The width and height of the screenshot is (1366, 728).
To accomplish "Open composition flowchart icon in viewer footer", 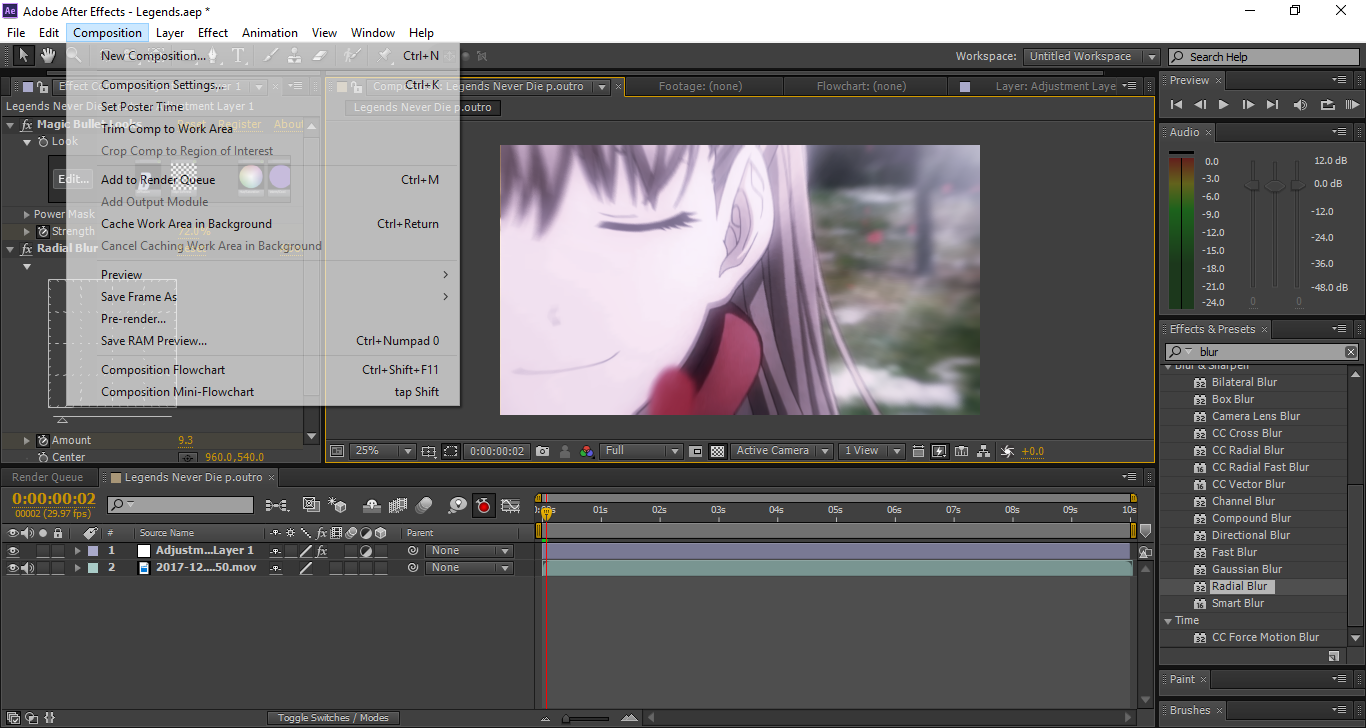I will point(984,451).
